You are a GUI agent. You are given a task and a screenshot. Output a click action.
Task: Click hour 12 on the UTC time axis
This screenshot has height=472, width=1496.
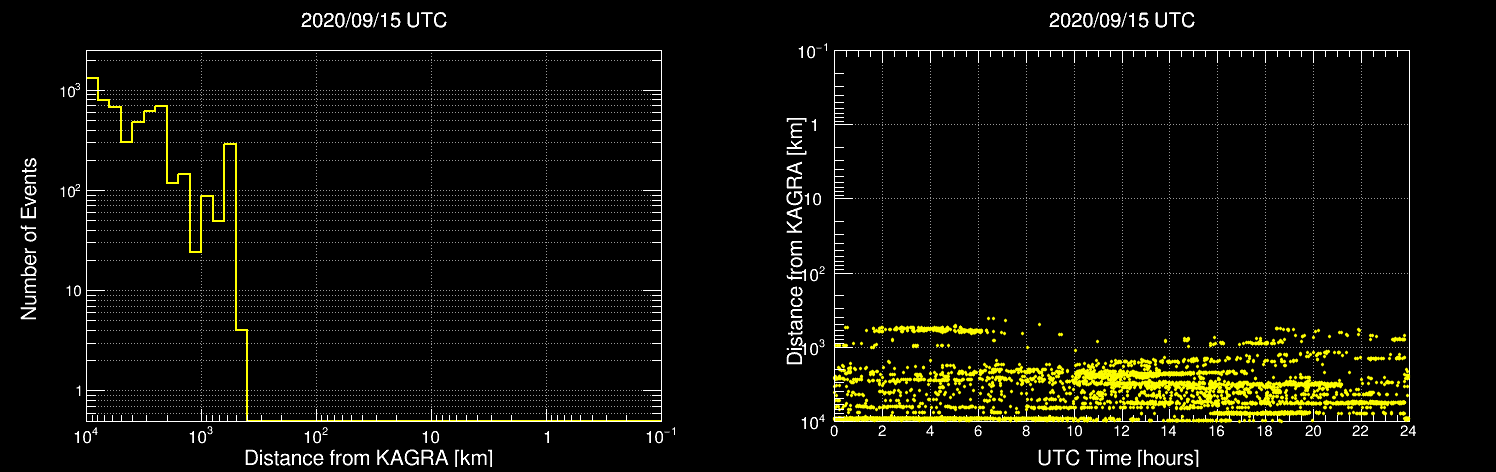1122,433
